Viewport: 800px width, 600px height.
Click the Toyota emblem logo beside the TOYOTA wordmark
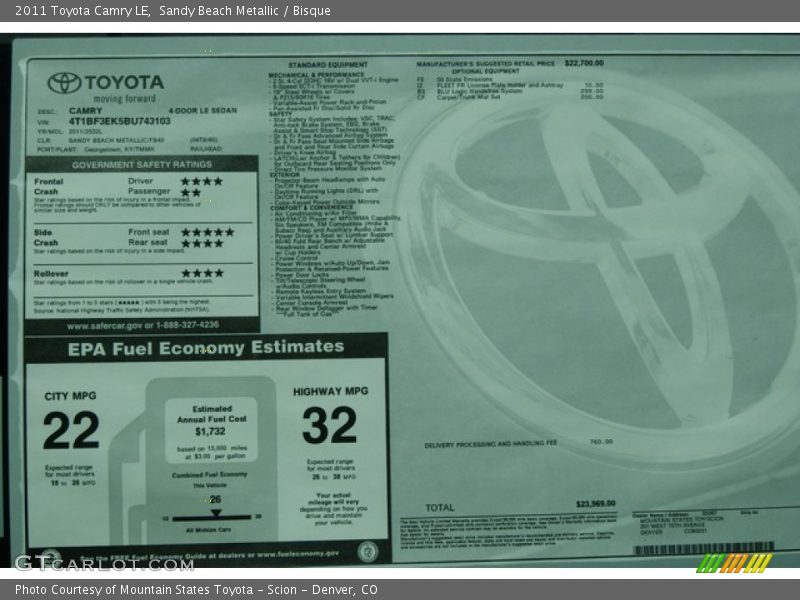pyautogui.click(x=64, y=83)
